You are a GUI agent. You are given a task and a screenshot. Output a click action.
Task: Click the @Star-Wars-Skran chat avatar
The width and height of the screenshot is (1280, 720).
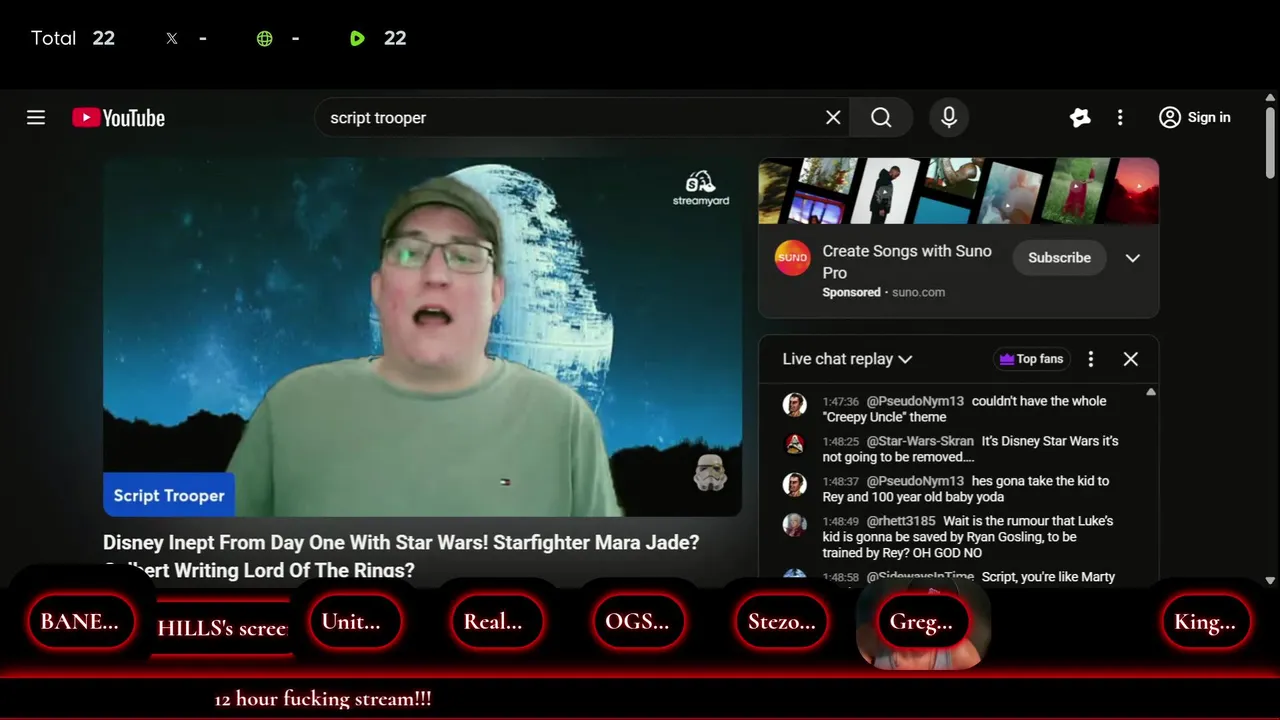click(795, 445)
